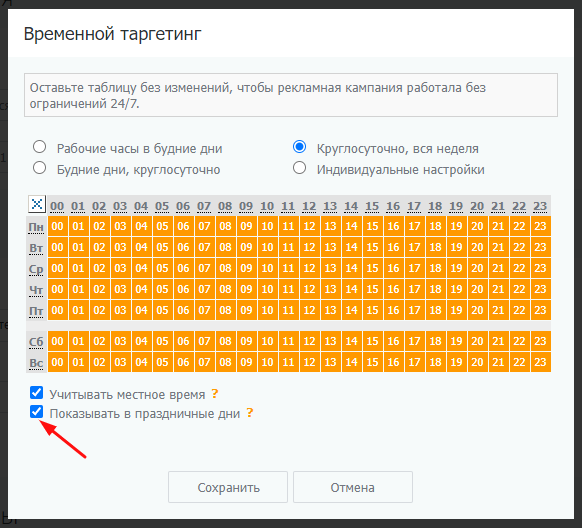This screenshot has width=582, height=528.
Task: Click the question mark beside holidays option
Action: pyautogui.click(x=250, y=413)
